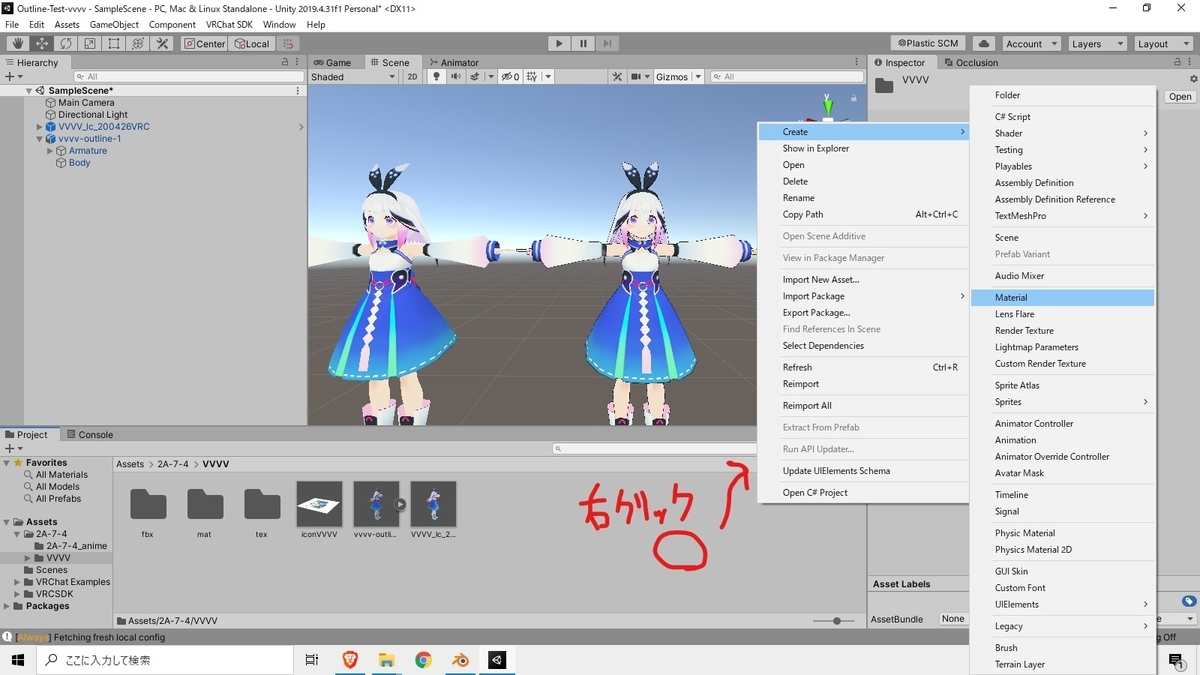
Task: Open scene camera settings icon
Action: (x=639, y=77)
